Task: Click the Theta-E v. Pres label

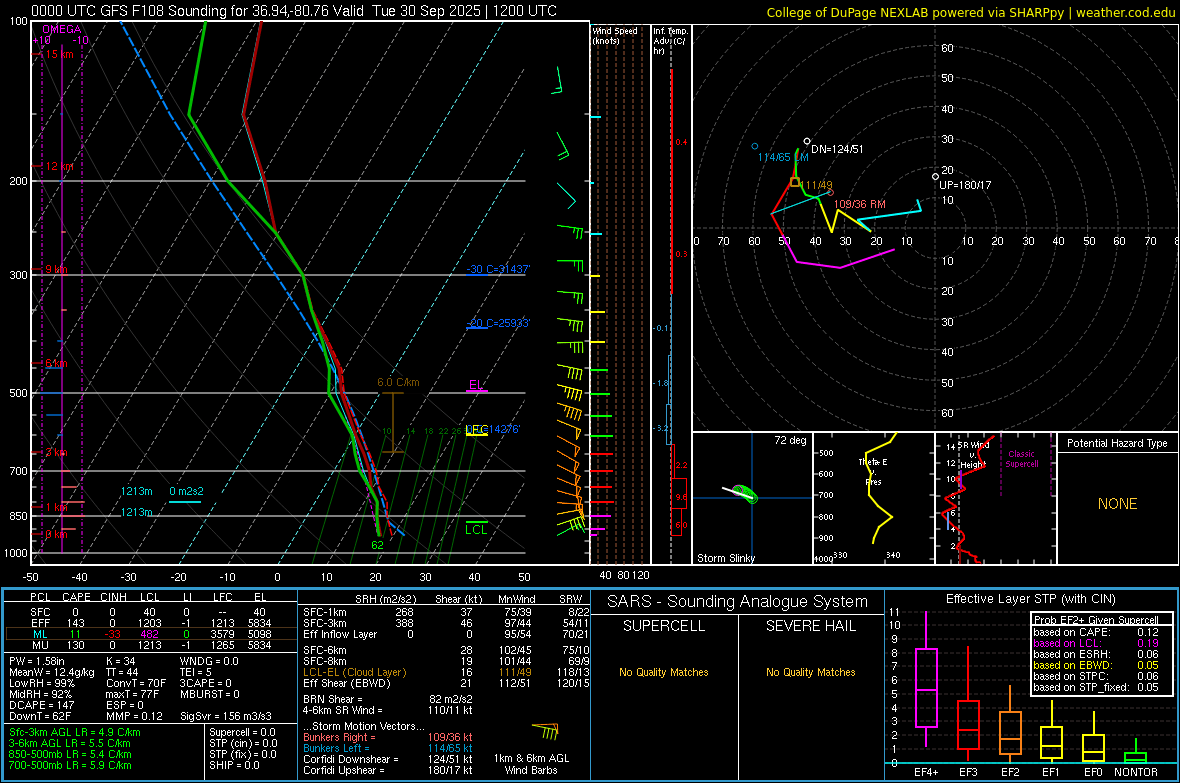Action: coord(873,471)
